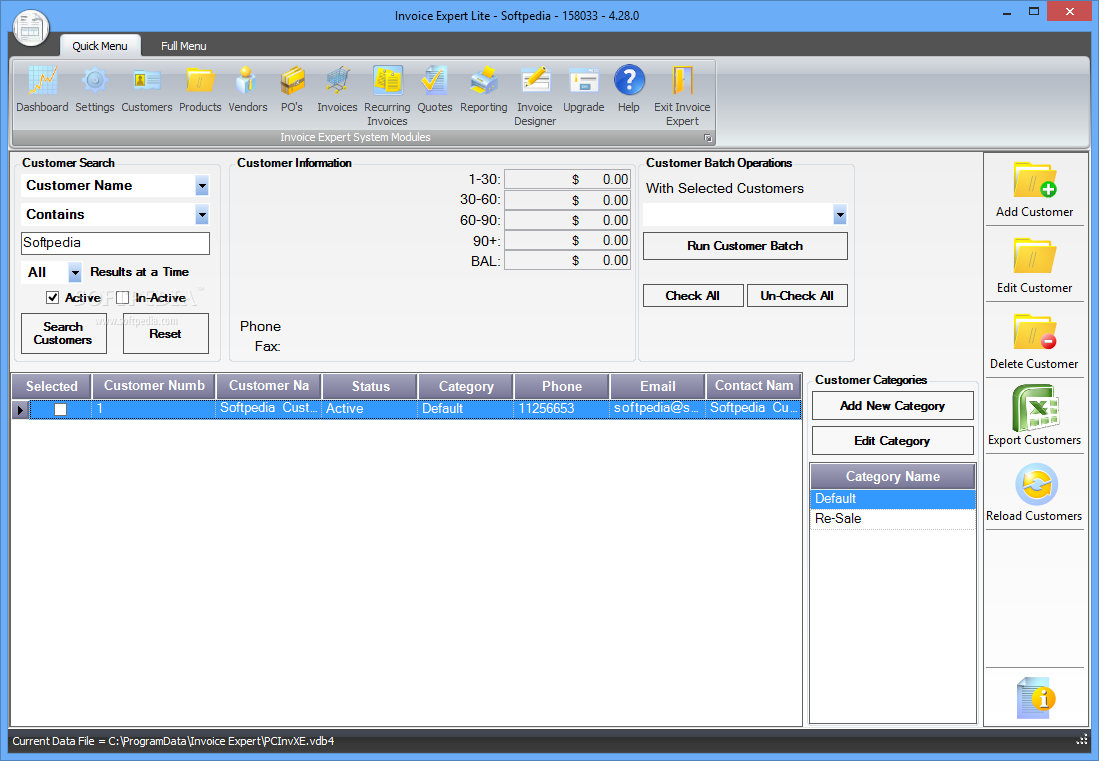Image resolution: width=1099 pixels, height=761 pixels.
Task: Click the Edit Category button
Action: pyautogui.click(x=892, y=441)
